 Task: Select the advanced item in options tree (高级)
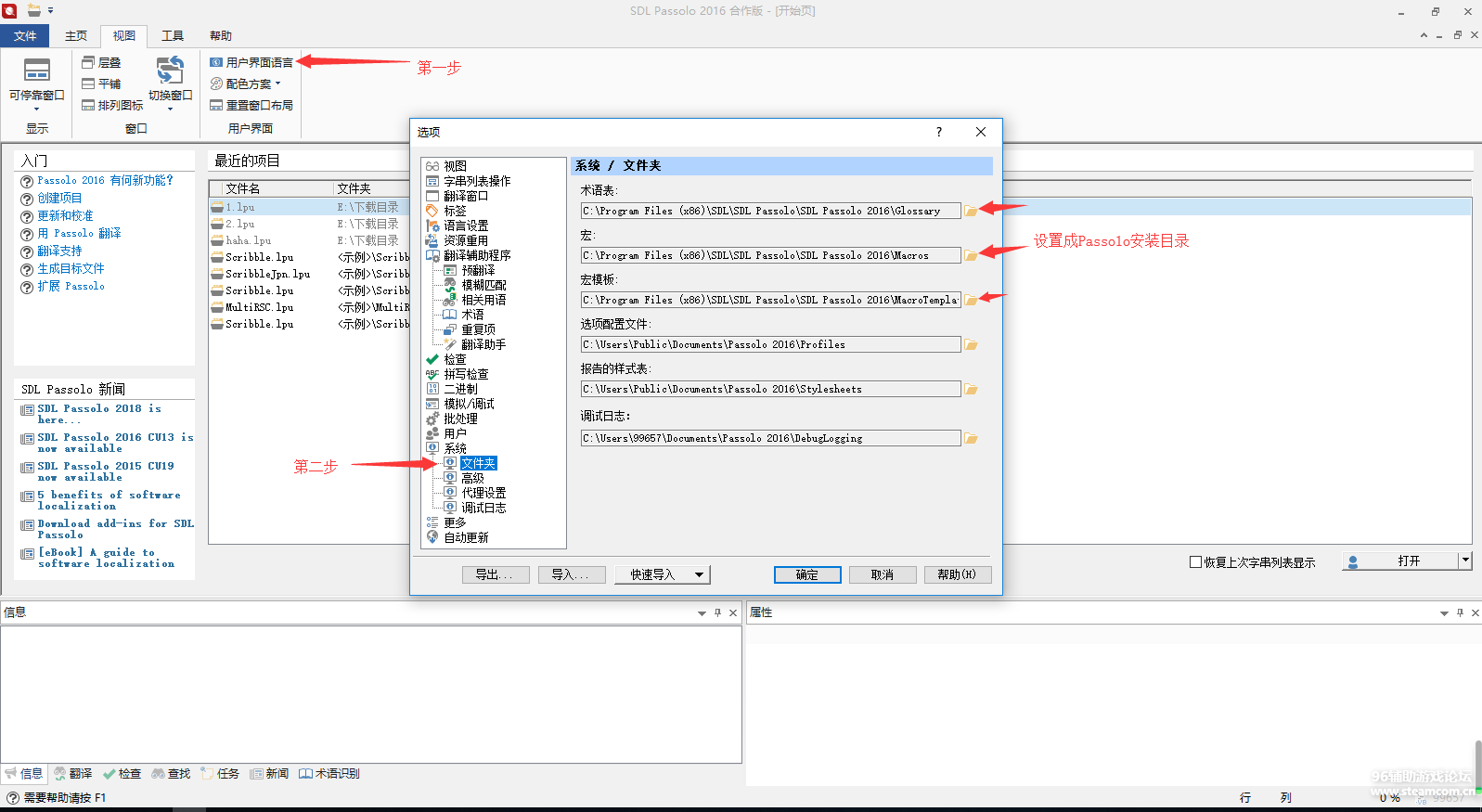pos(472,478)
